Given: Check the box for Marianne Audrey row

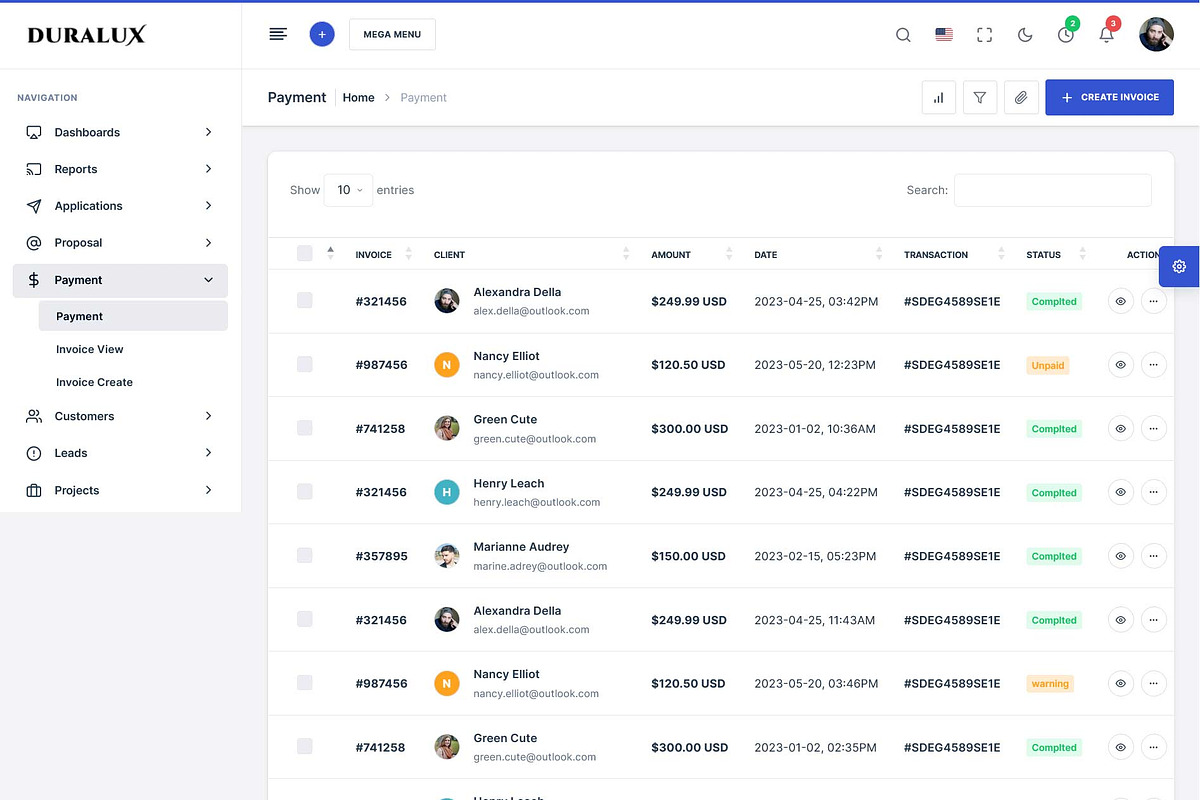Looking at the screenshot, I should click(x=305, y=555).
